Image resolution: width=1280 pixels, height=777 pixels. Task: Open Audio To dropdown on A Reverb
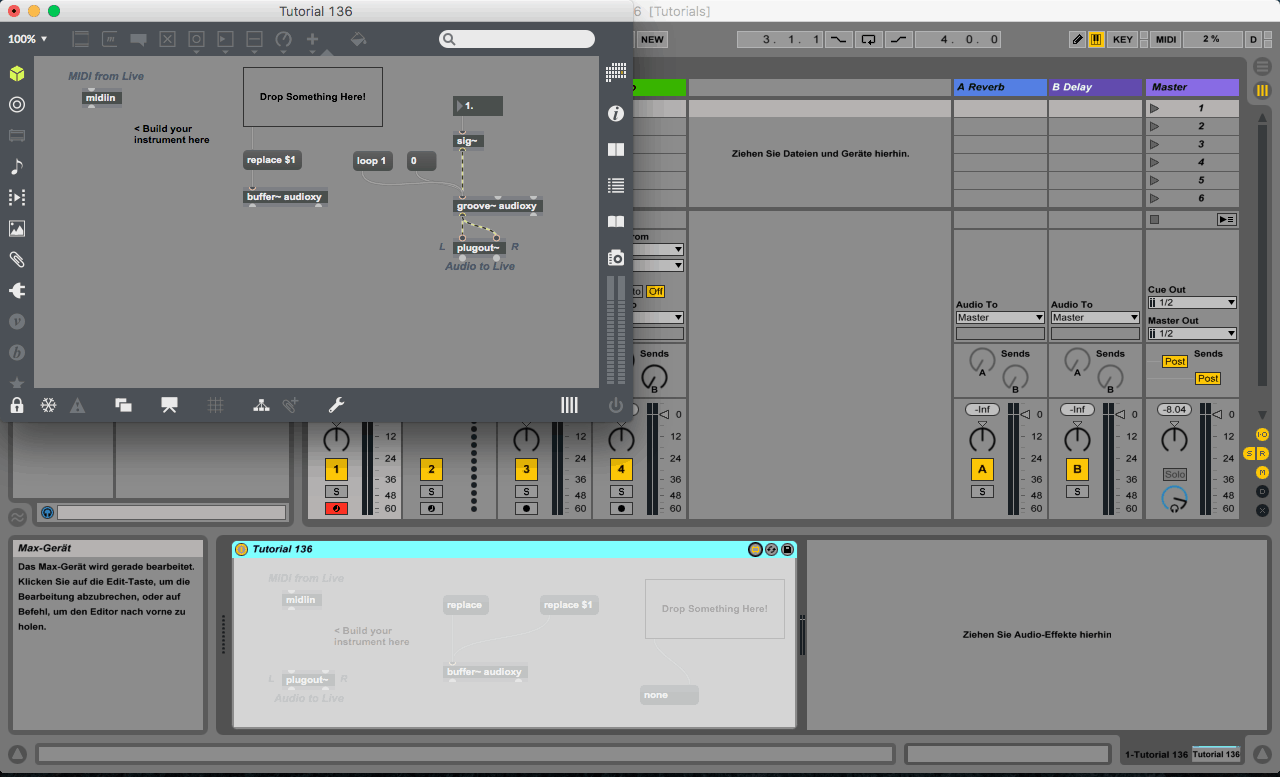point(1000,318)
